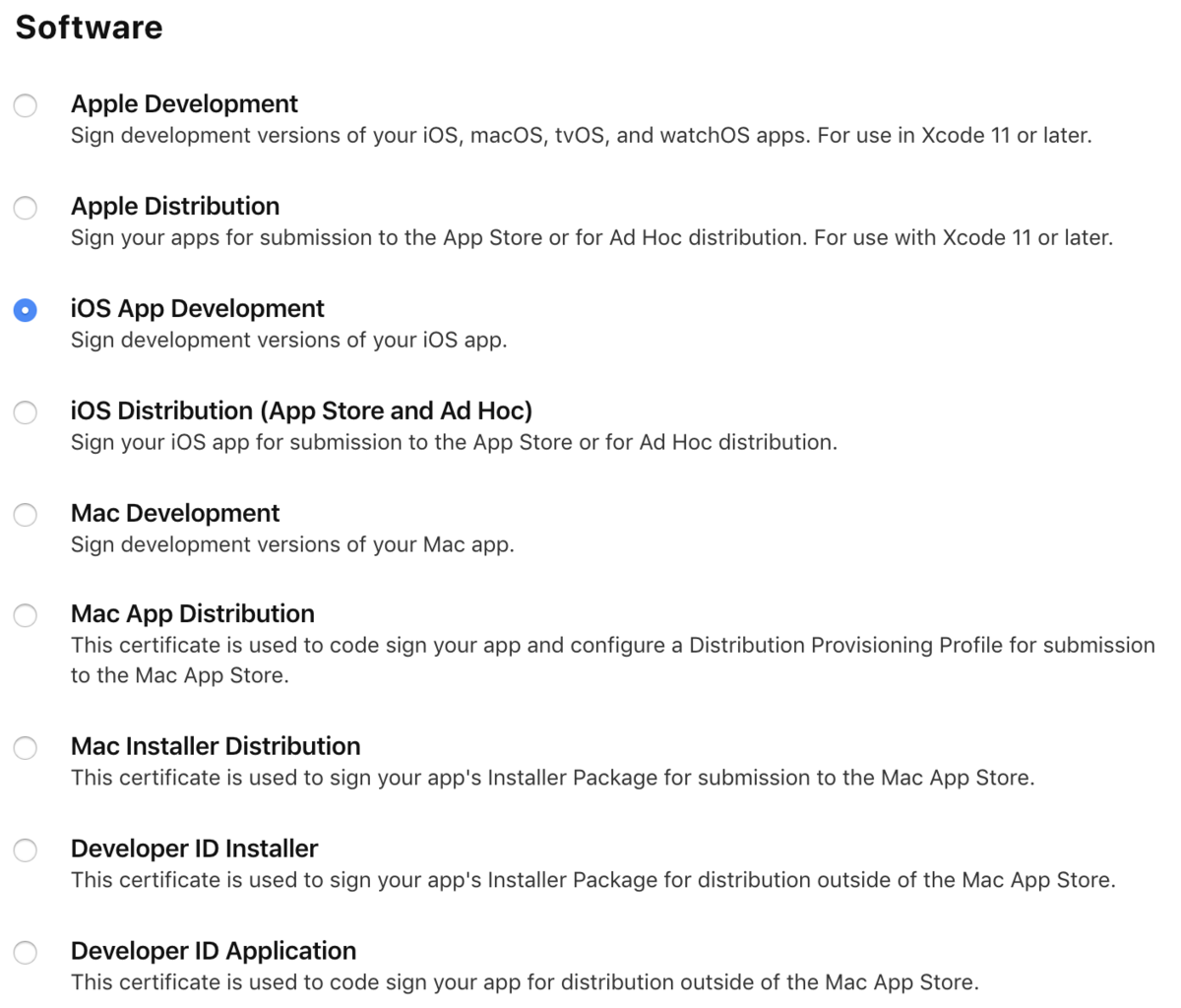Click description 'Sign your apps for submission to the App Store'
The height and width of the screenshot is (1008, 1181).
point(591,238)
